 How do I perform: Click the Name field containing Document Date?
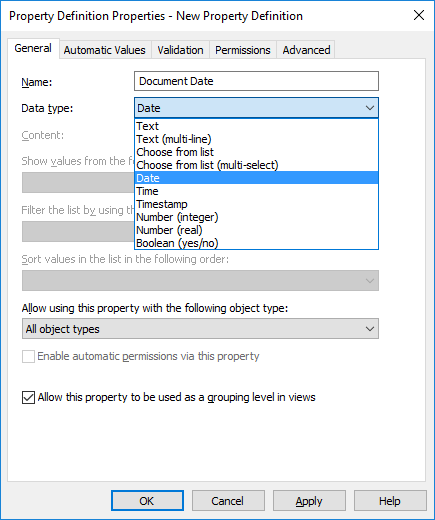[x=256, y=81]
